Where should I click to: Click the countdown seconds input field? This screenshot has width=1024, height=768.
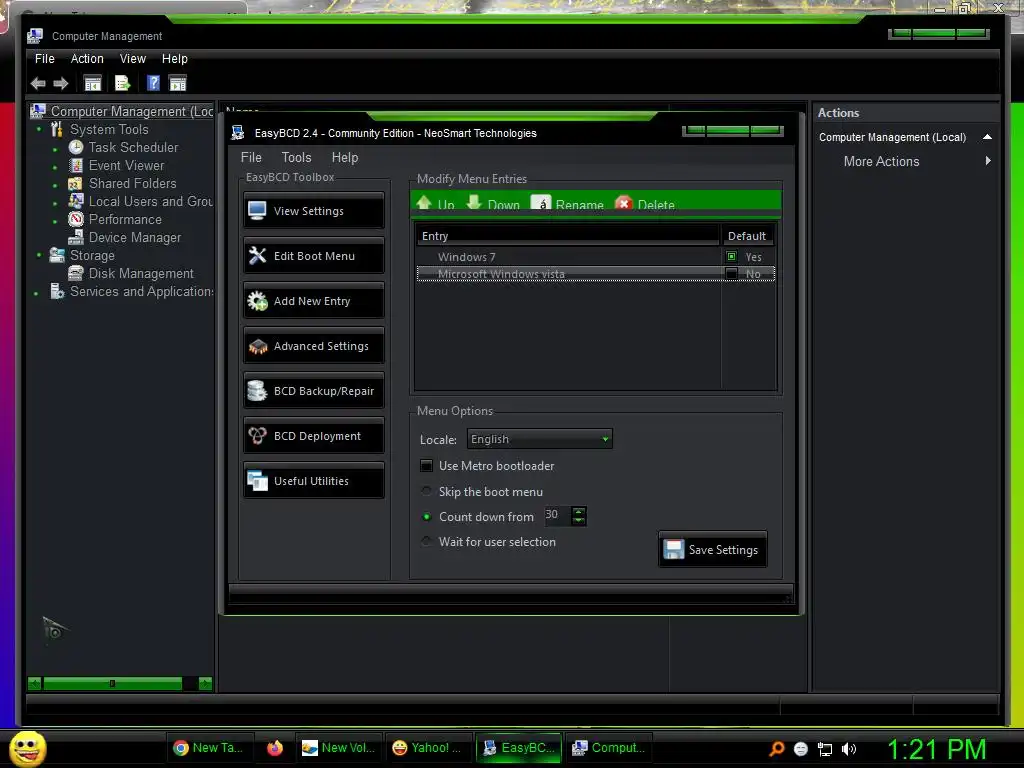(557, 515)
